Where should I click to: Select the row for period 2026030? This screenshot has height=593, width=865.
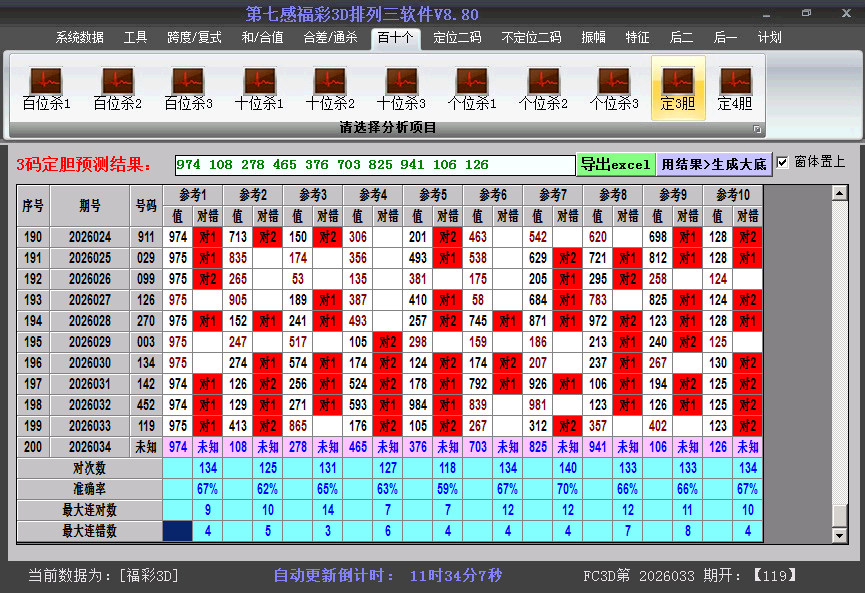90,364
